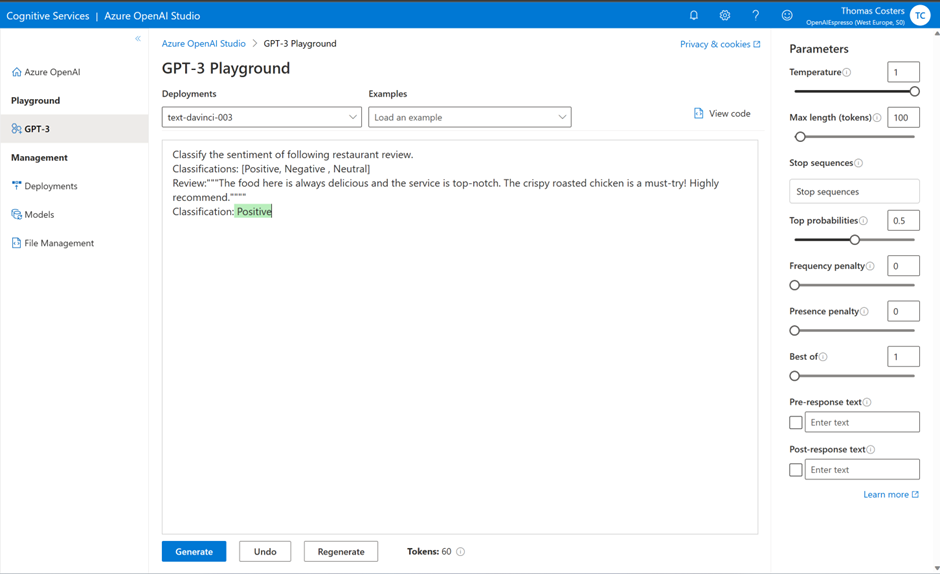Image resolution: width=940 pixels, height=574 pixels.
Task: Click the Tokens info icon
Action: tap(460, 552)
